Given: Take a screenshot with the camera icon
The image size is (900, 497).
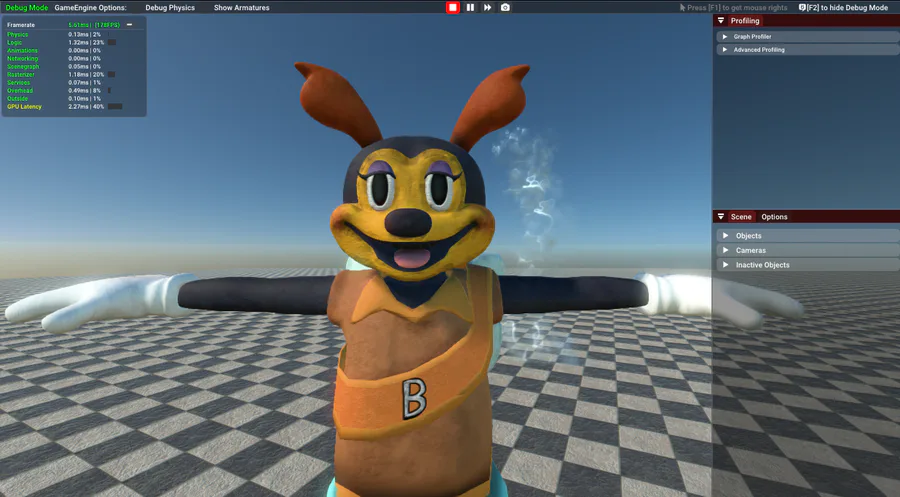Looking at the screenshot, I should point(505,7).
